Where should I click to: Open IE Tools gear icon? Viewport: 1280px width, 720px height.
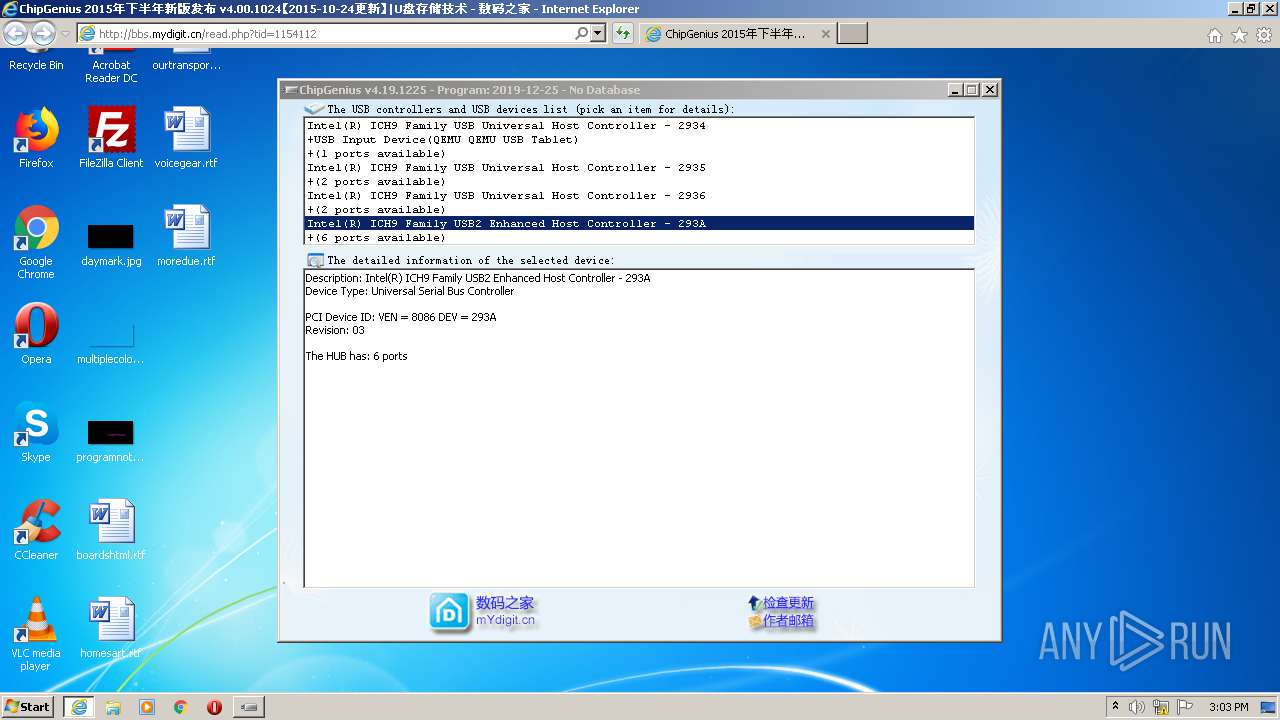tap(1264, 35)
